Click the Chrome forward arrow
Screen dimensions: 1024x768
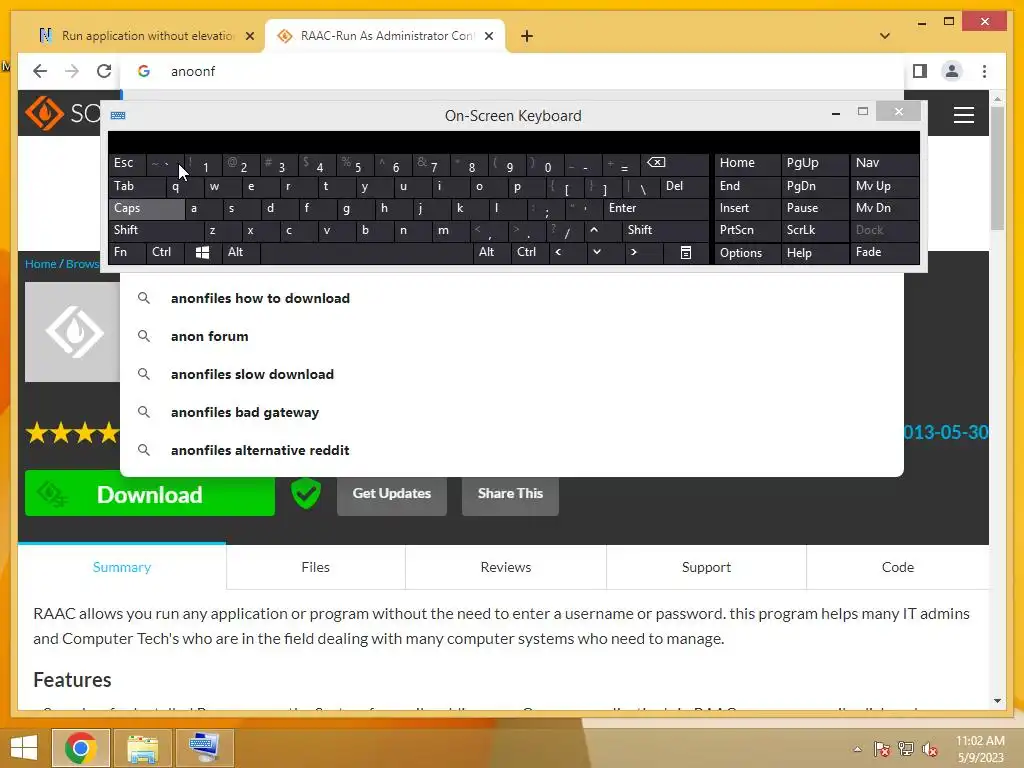(72, 71)
